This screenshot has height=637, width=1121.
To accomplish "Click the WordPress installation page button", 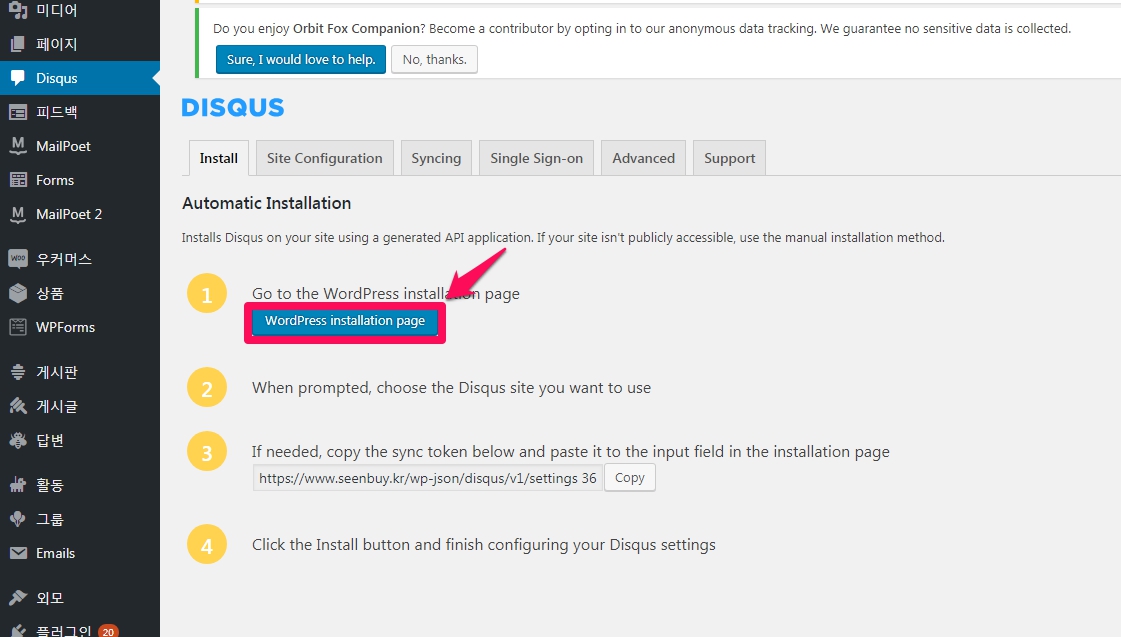I will click(x=345, y=321).
